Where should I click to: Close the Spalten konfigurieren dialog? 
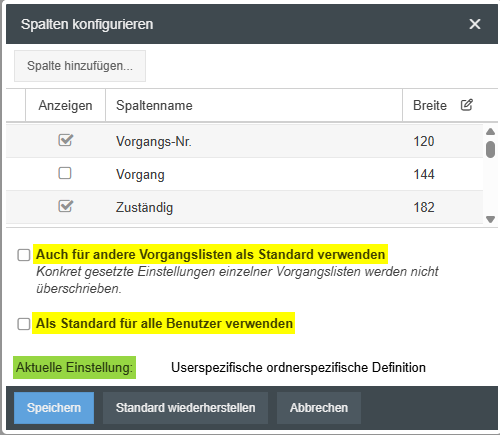[475, 24]
